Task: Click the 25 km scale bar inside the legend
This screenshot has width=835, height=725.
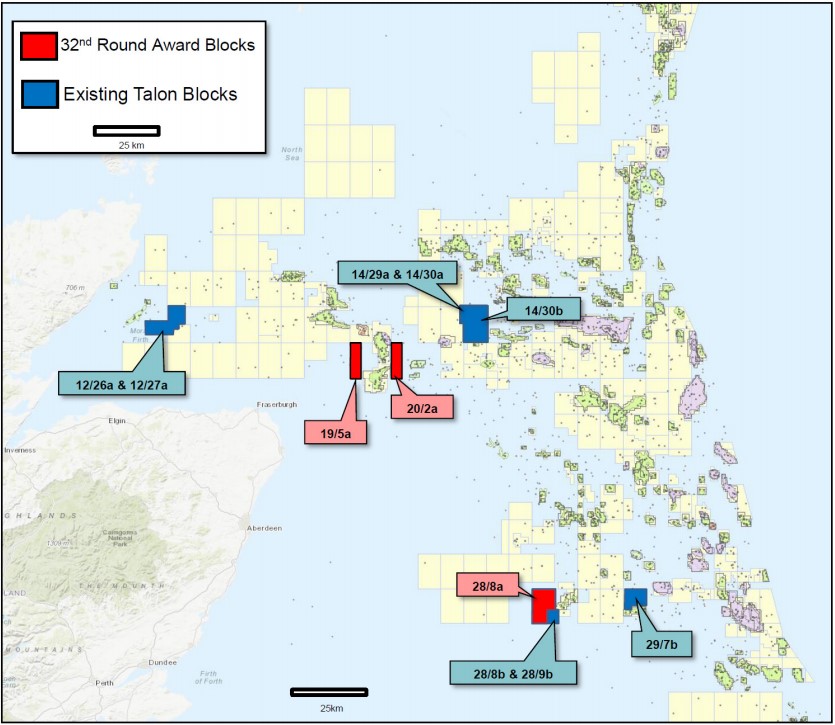Action: pos(126,130)
